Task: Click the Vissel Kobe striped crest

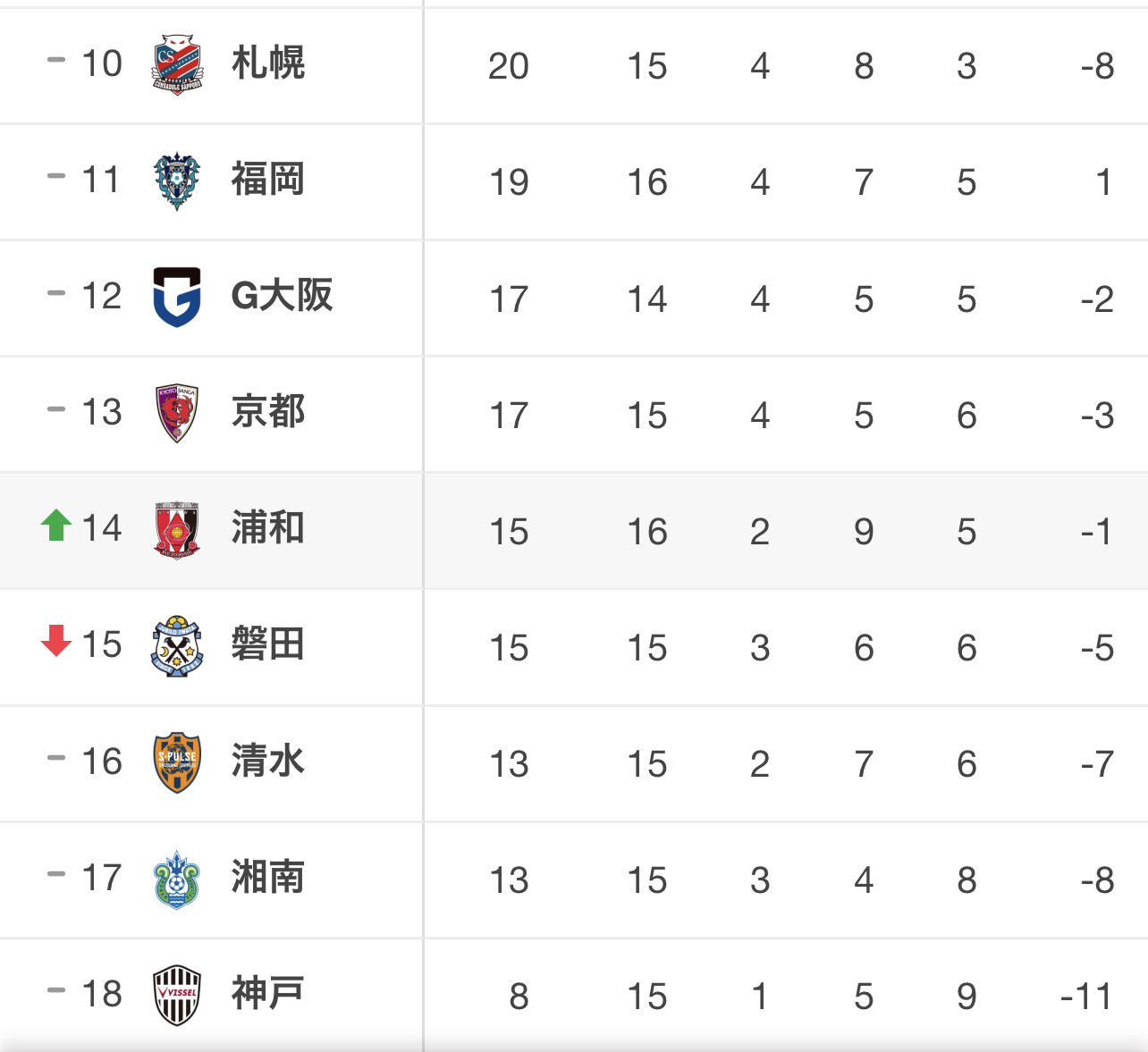Action: [177, 995]
